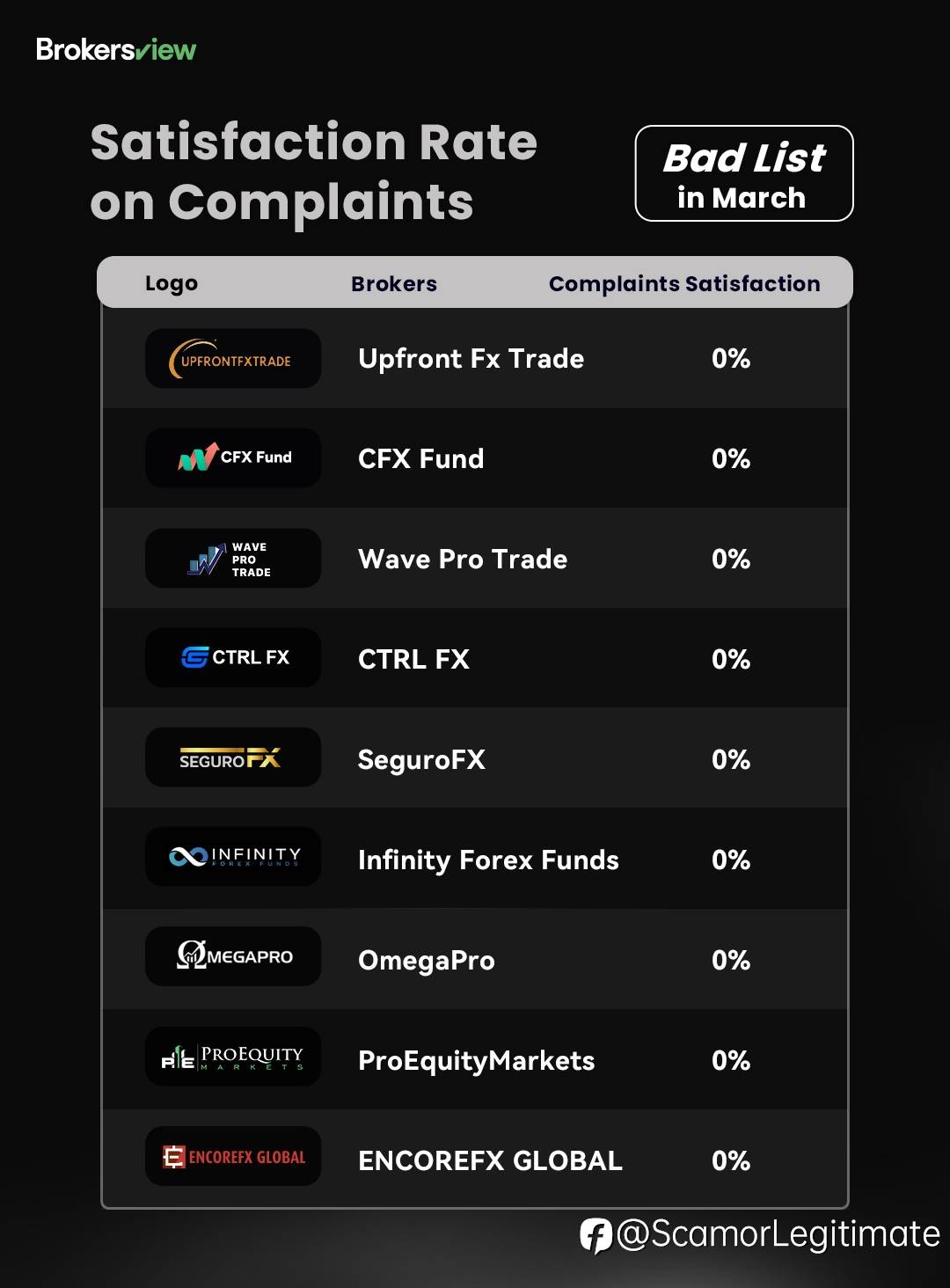This screenshot has width=950, height=1288.
Task: Click the Infinity Forex Funds logo
Action: 233,856
